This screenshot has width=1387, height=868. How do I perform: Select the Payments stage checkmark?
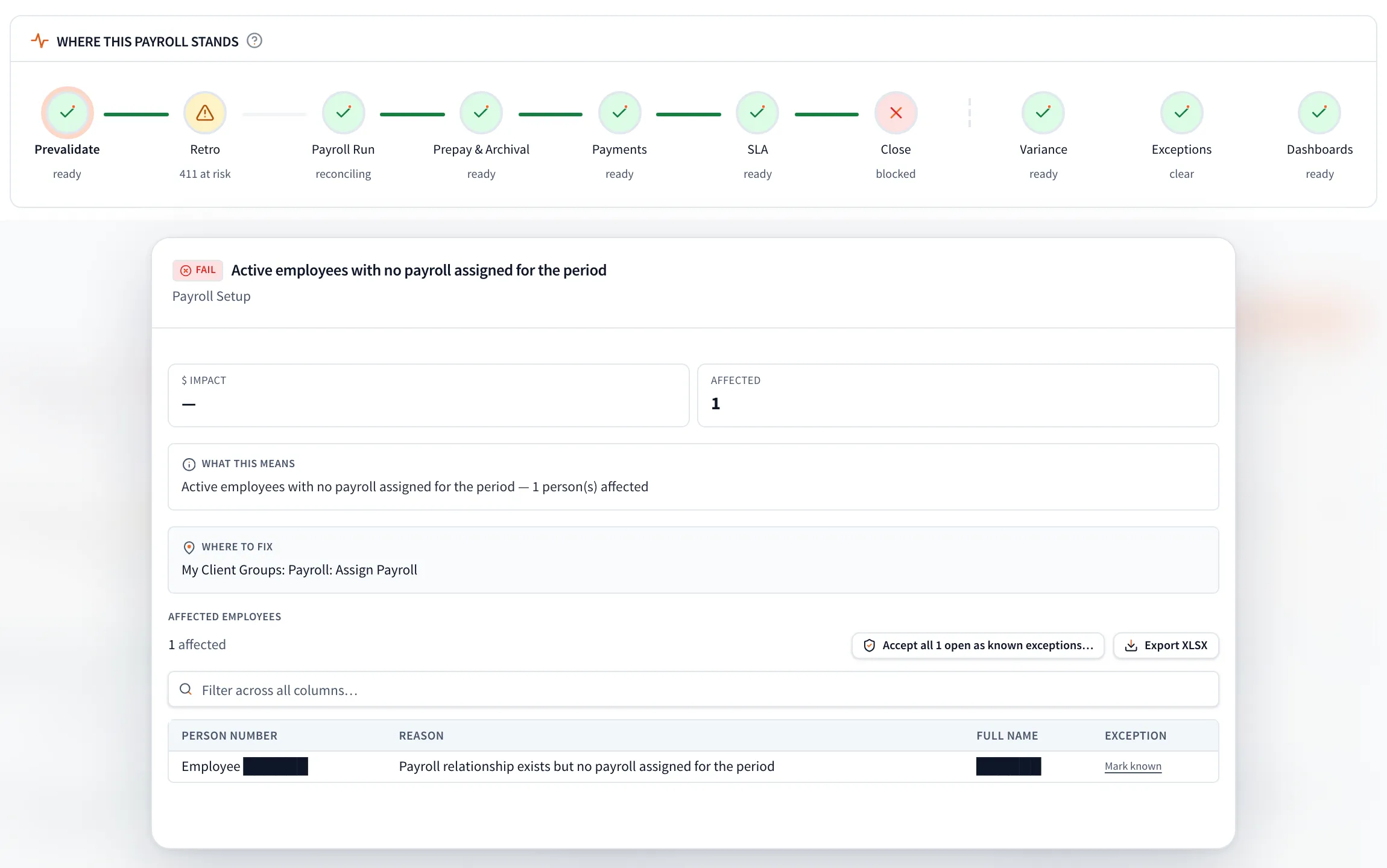point(619,113)
